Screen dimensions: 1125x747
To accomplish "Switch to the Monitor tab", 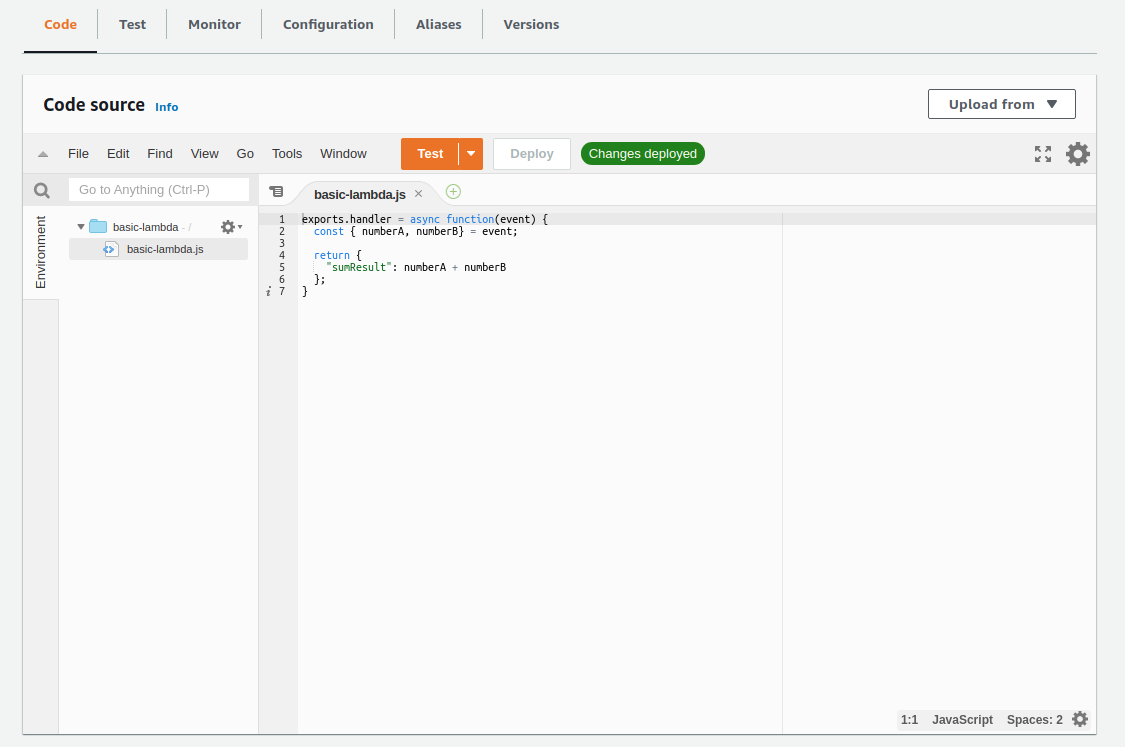I will 214,24.
